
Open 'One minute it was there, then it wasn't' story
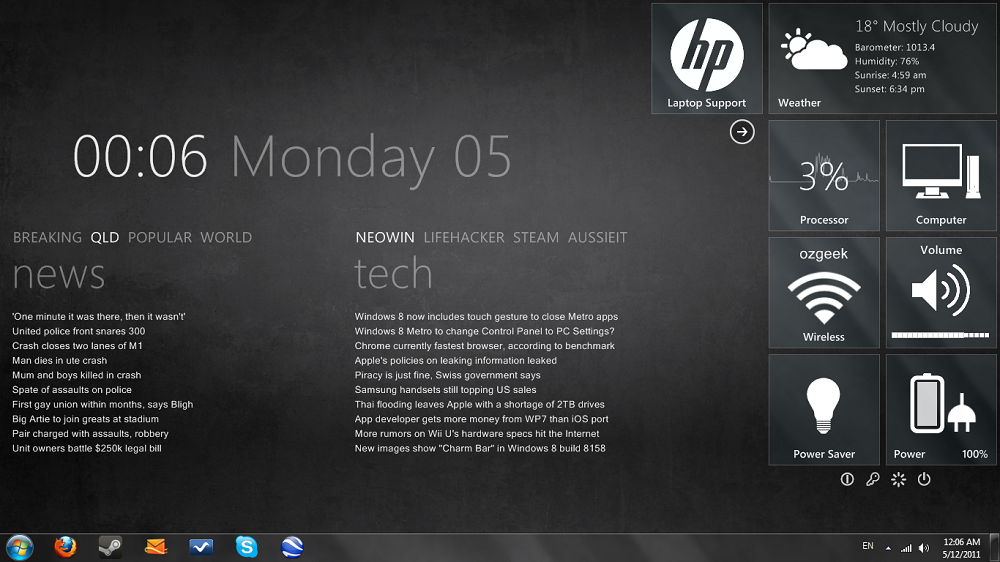click(99, 316)
